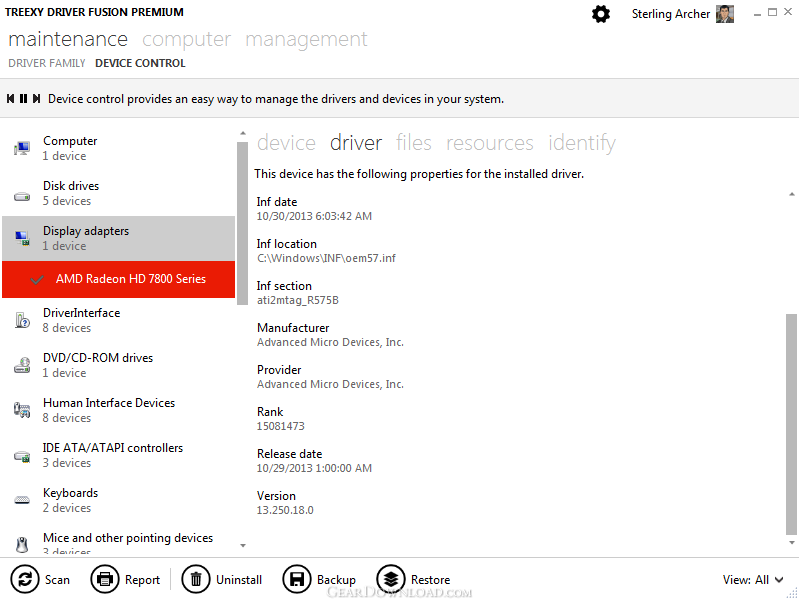This screenshot has width=799, height=600.
Task: Click the device list scroll-down arrow
Action: click(x=243, y=545)
